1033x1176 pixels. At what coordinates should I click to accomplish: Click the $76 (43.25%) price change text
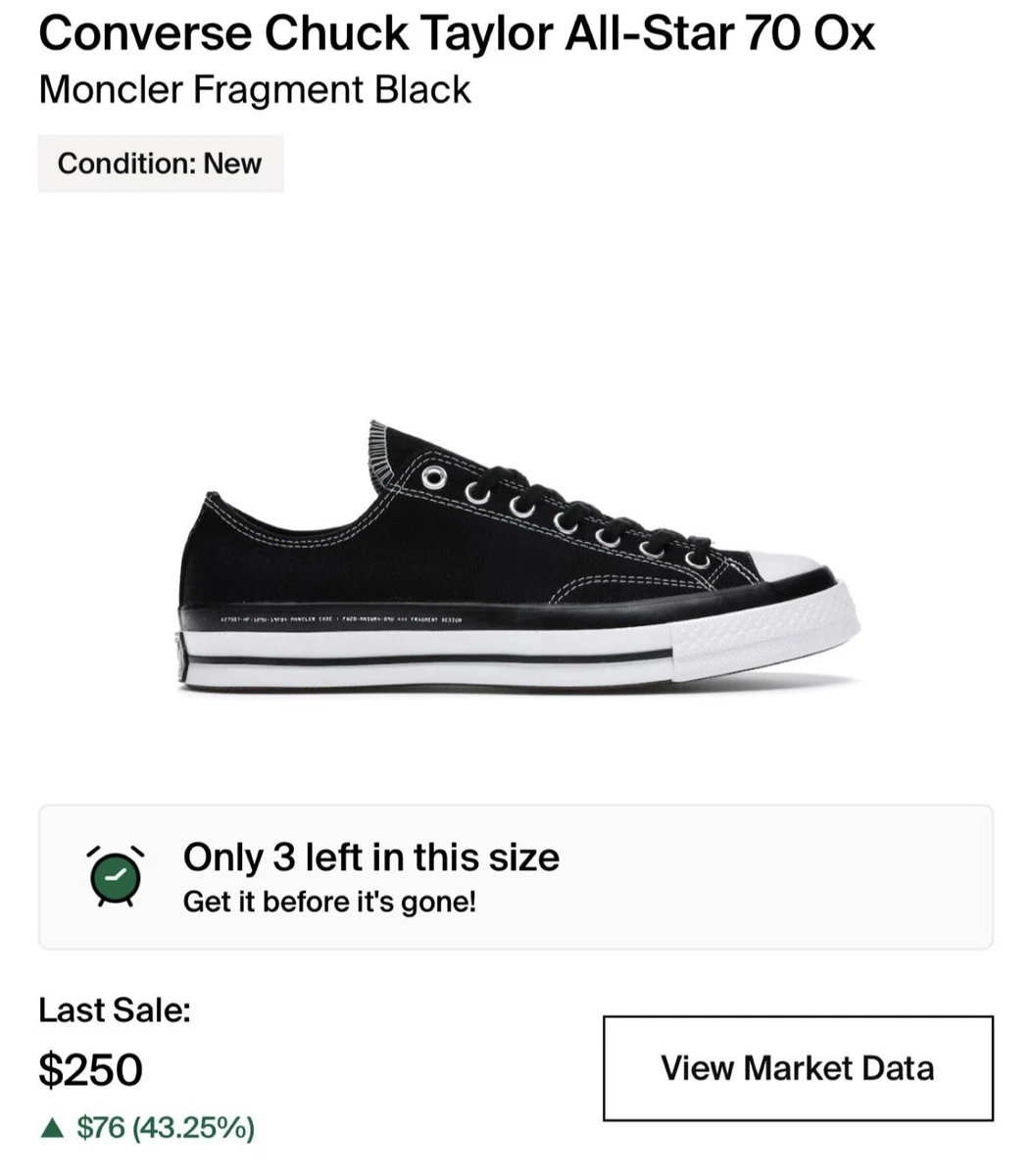click(x=166, y=1128)
